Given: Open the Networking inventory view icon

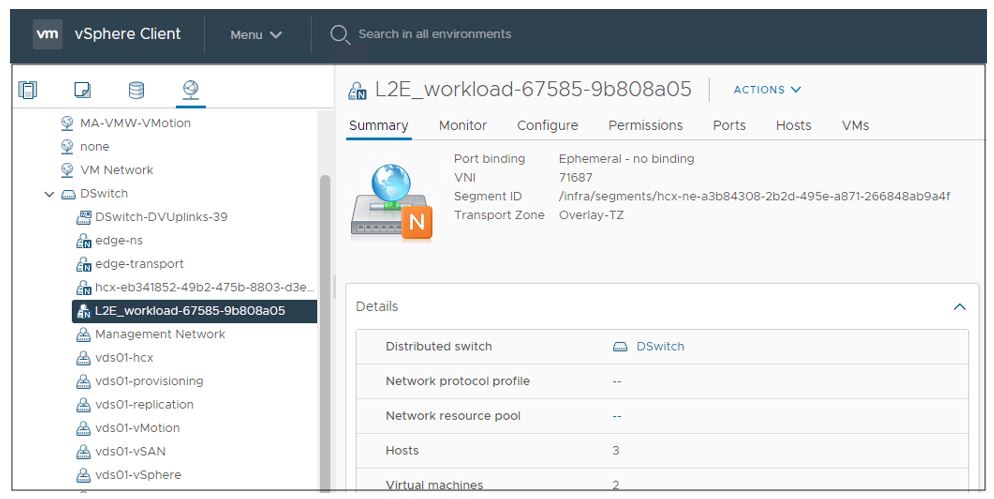Looking at the screenshot, I should (191, 89).
